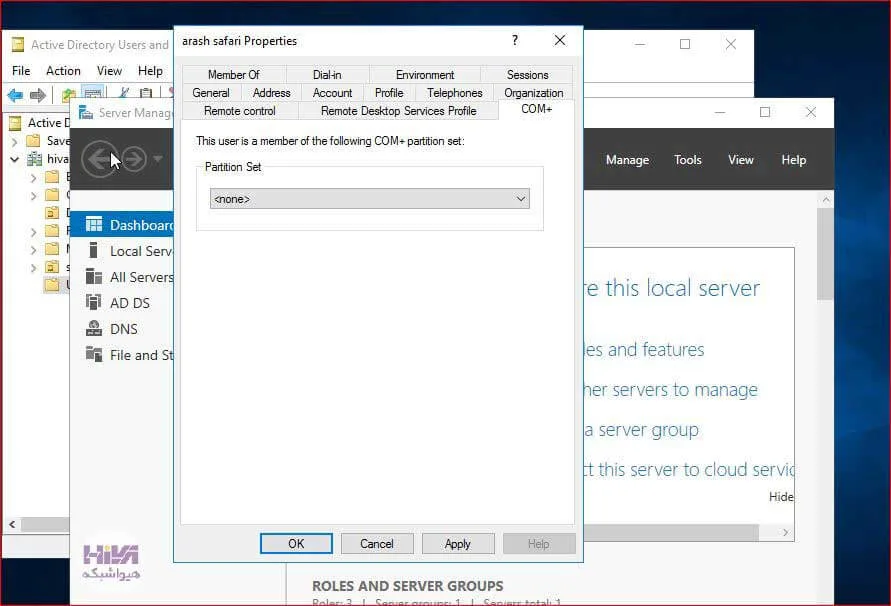Click the question mark help icon in Properties dialog
Screen dimensions: 891x606
click(515, 40)
